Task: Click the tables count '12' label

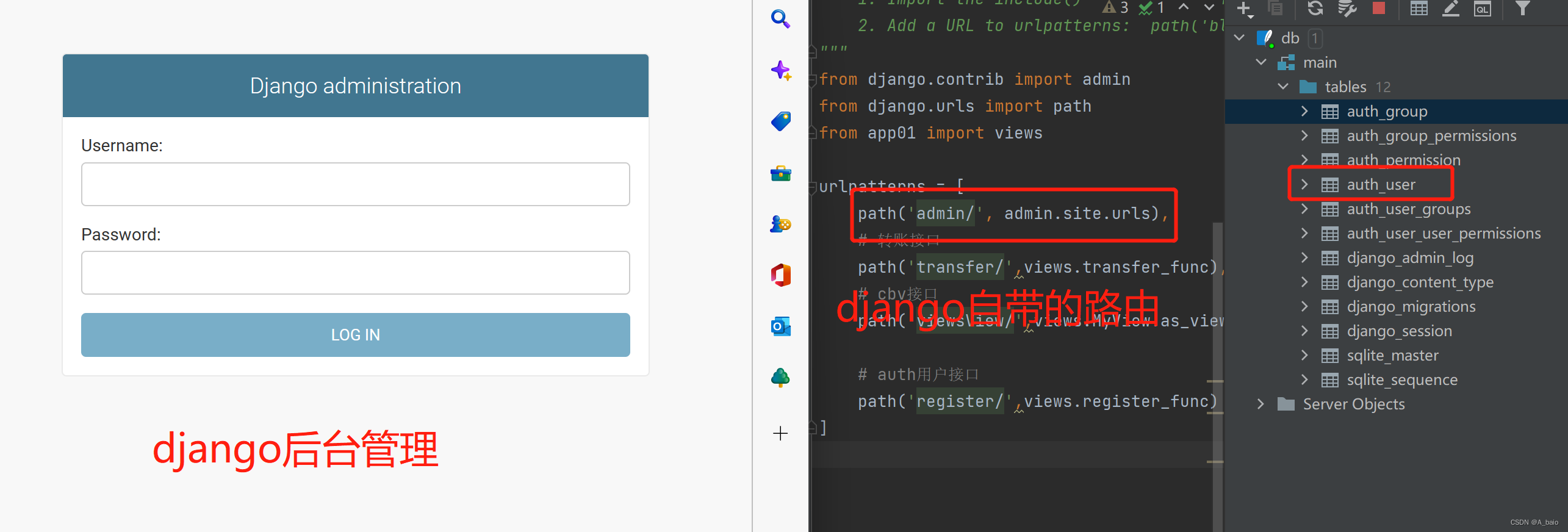Action: [x=1383, y=87]
